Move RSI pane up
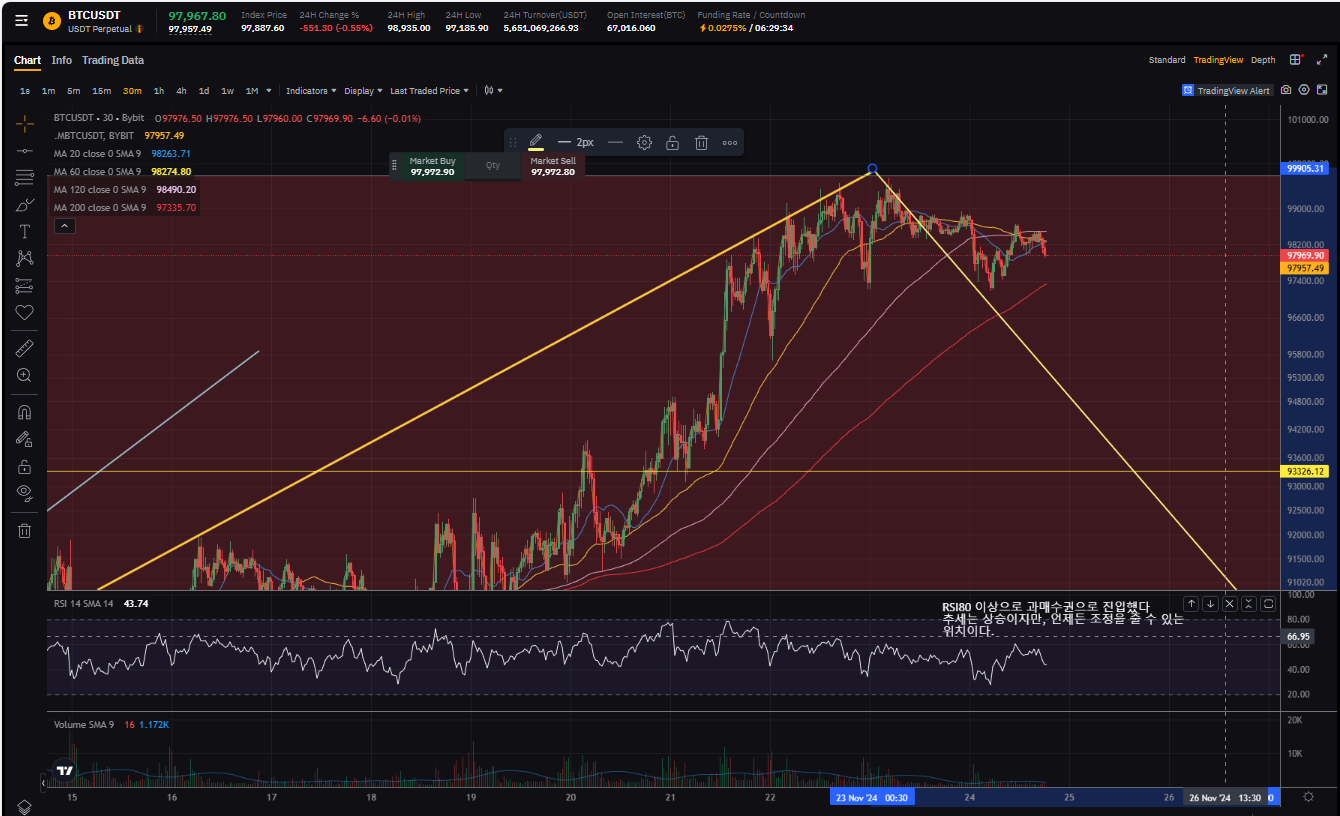The image size is (1340, 816). click(x=1191, y=604)
